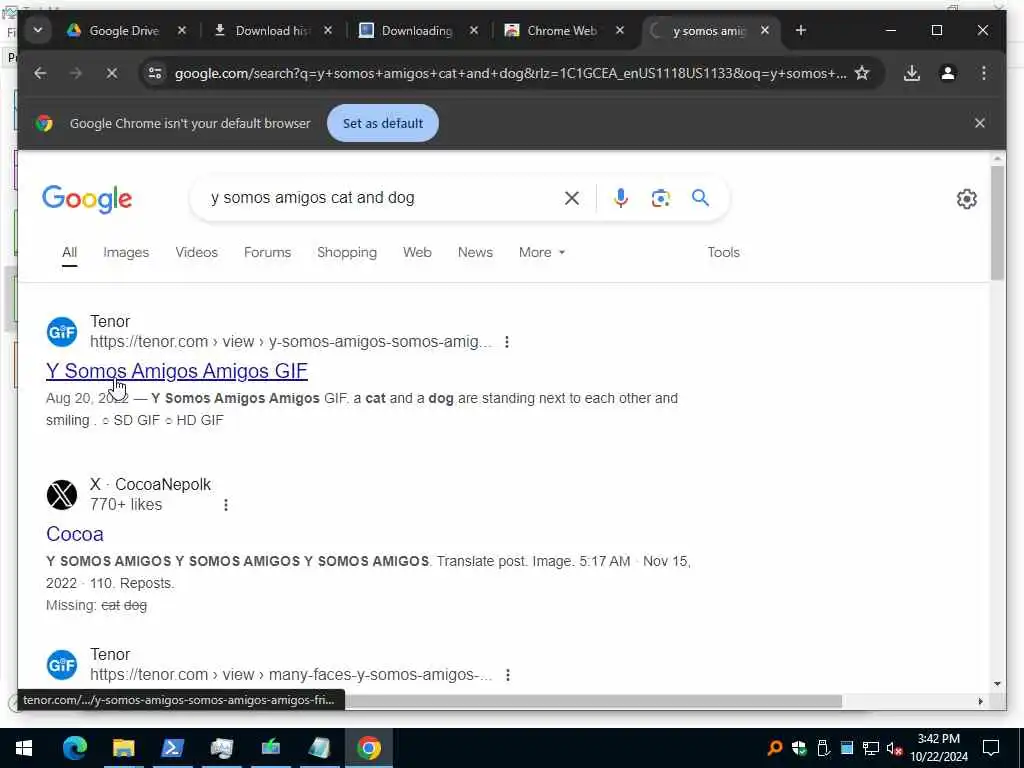Open the Chrome profile icon
The width and height of the screenshot is (1024, 768).
[x=948, y=73]
